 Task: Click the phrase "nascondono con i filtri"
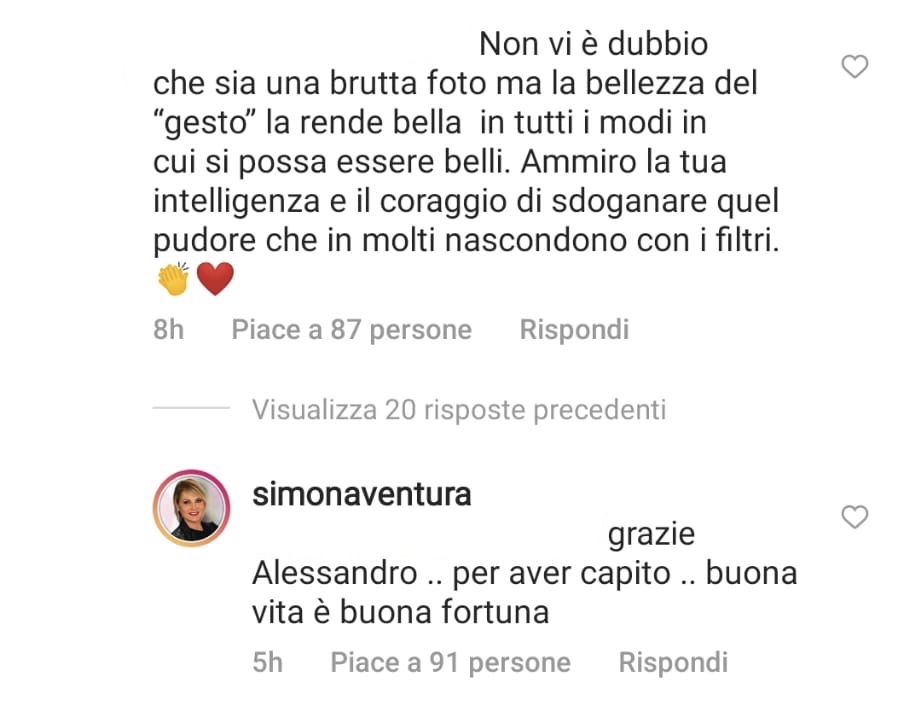[612, 240]
